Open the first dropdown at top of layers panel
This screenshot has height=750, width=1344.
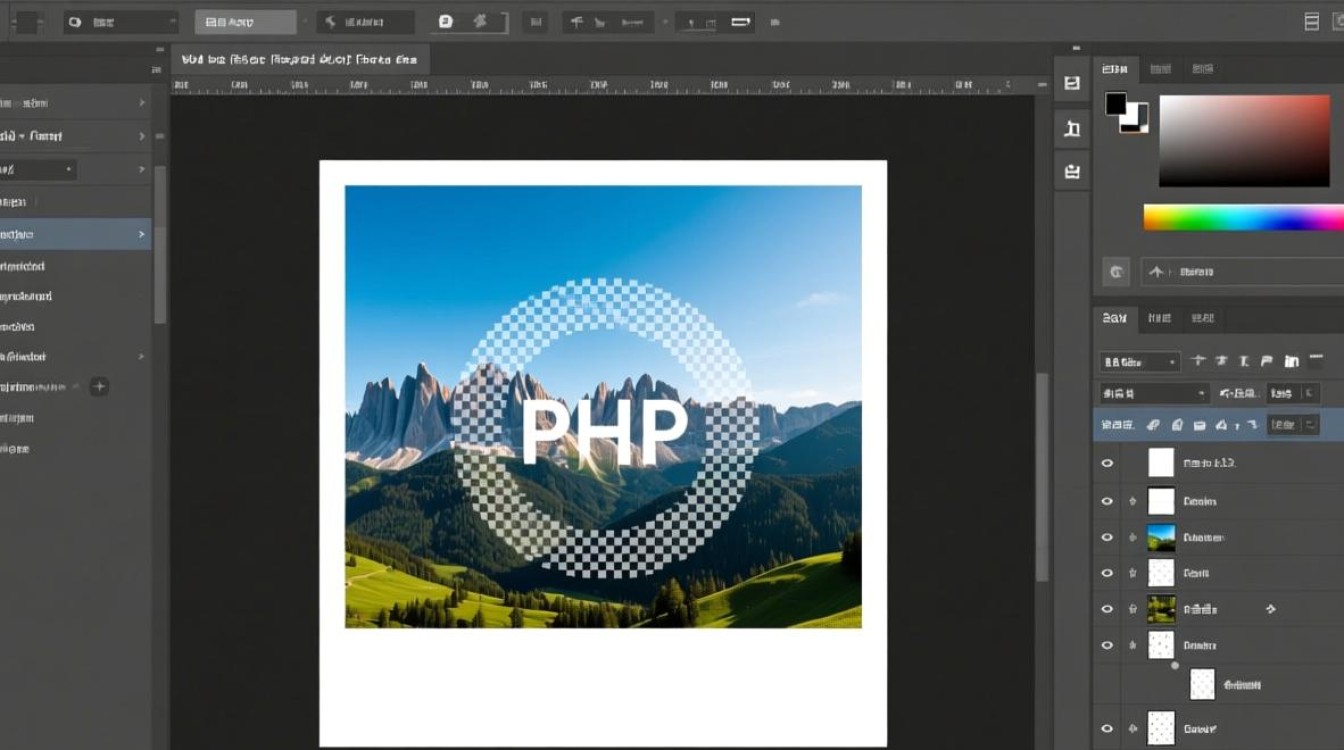(1139, 362)
